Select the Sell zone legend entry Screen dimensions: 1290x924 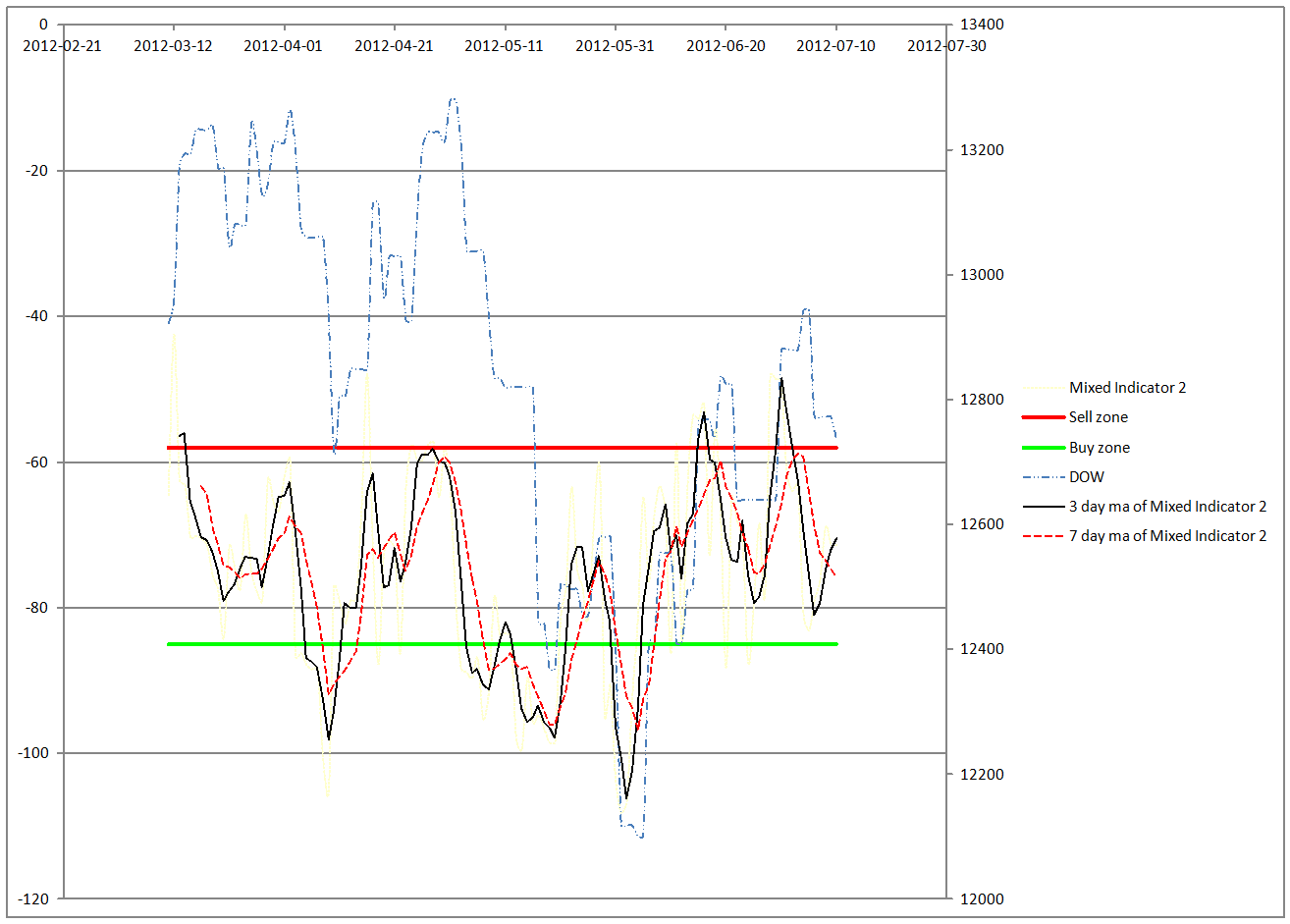tap(1099, 417)
